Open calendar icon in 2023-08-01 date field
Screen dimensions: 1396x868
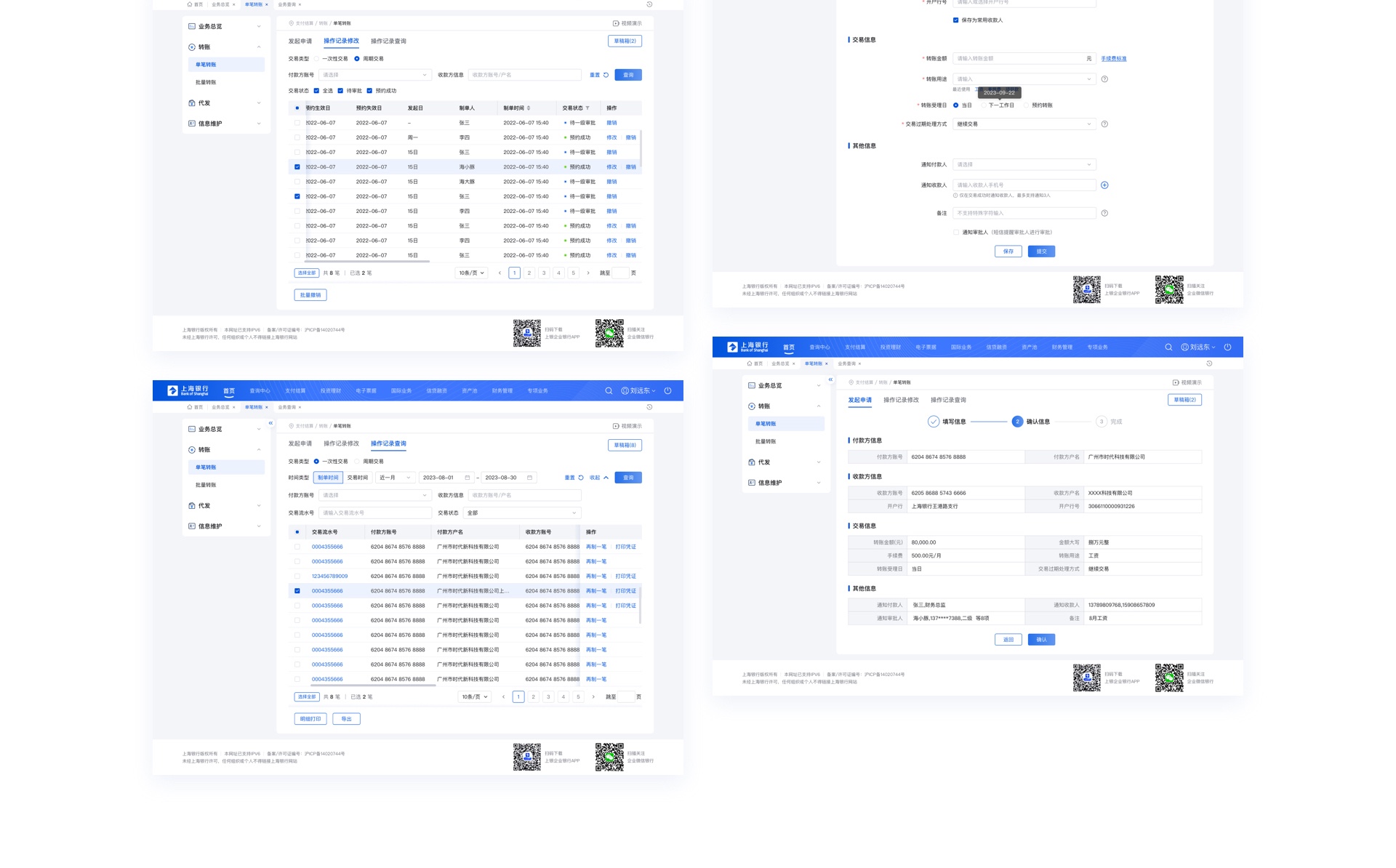468,478
